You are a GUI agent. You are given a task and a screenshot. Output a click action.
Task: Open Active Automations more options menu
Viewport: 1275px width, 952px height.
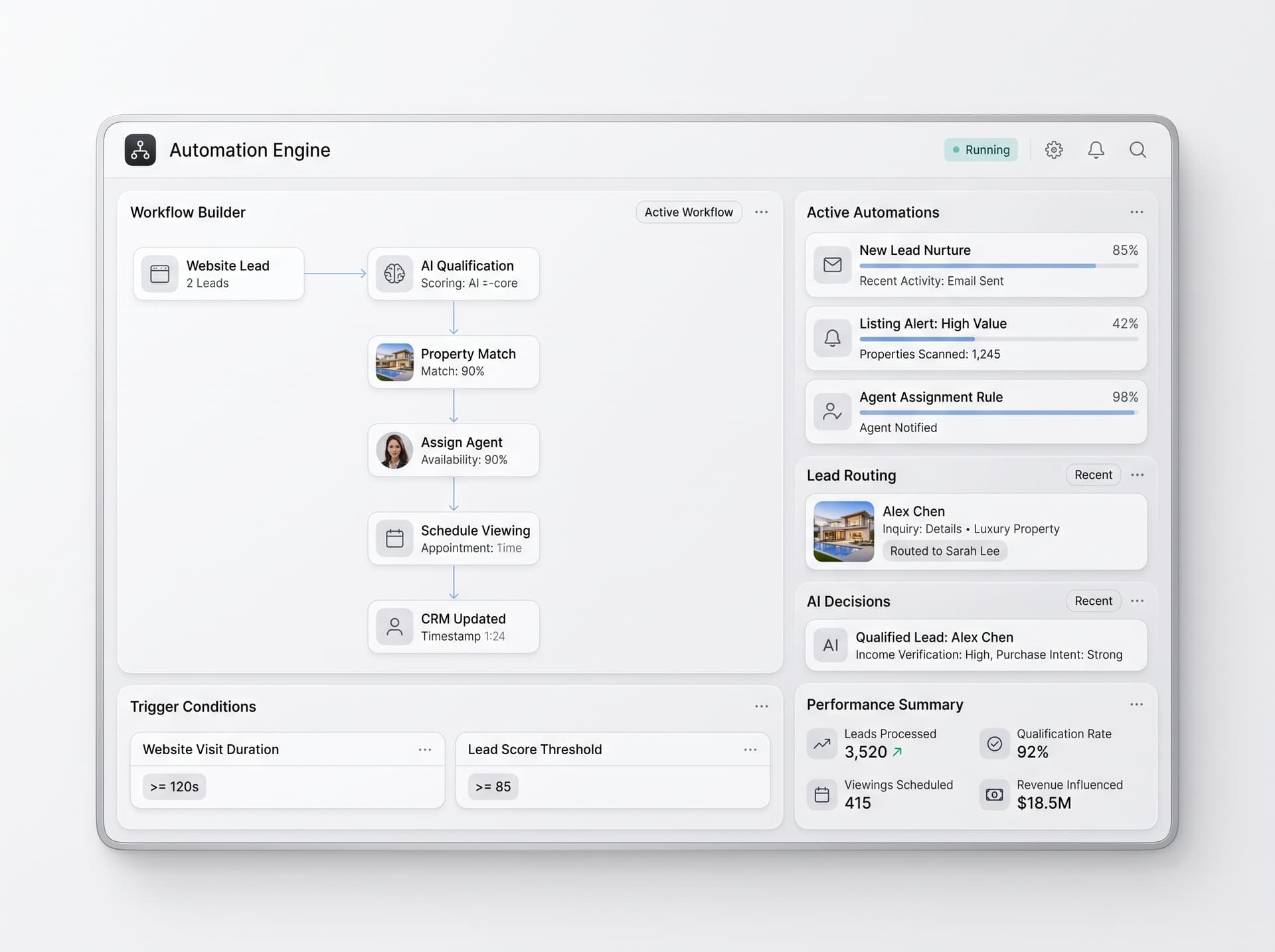tap(1137, 212)
